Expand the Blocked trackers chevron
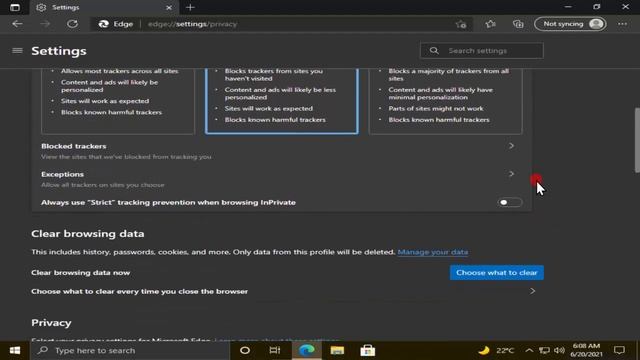640x360 pixels. (x=511, y=146)
